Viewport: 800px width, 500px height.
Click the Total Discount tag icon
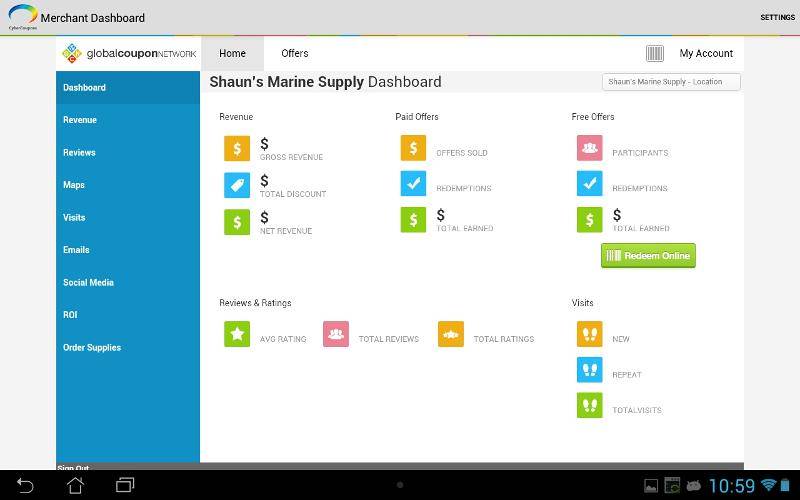click(x=237, y=185)
